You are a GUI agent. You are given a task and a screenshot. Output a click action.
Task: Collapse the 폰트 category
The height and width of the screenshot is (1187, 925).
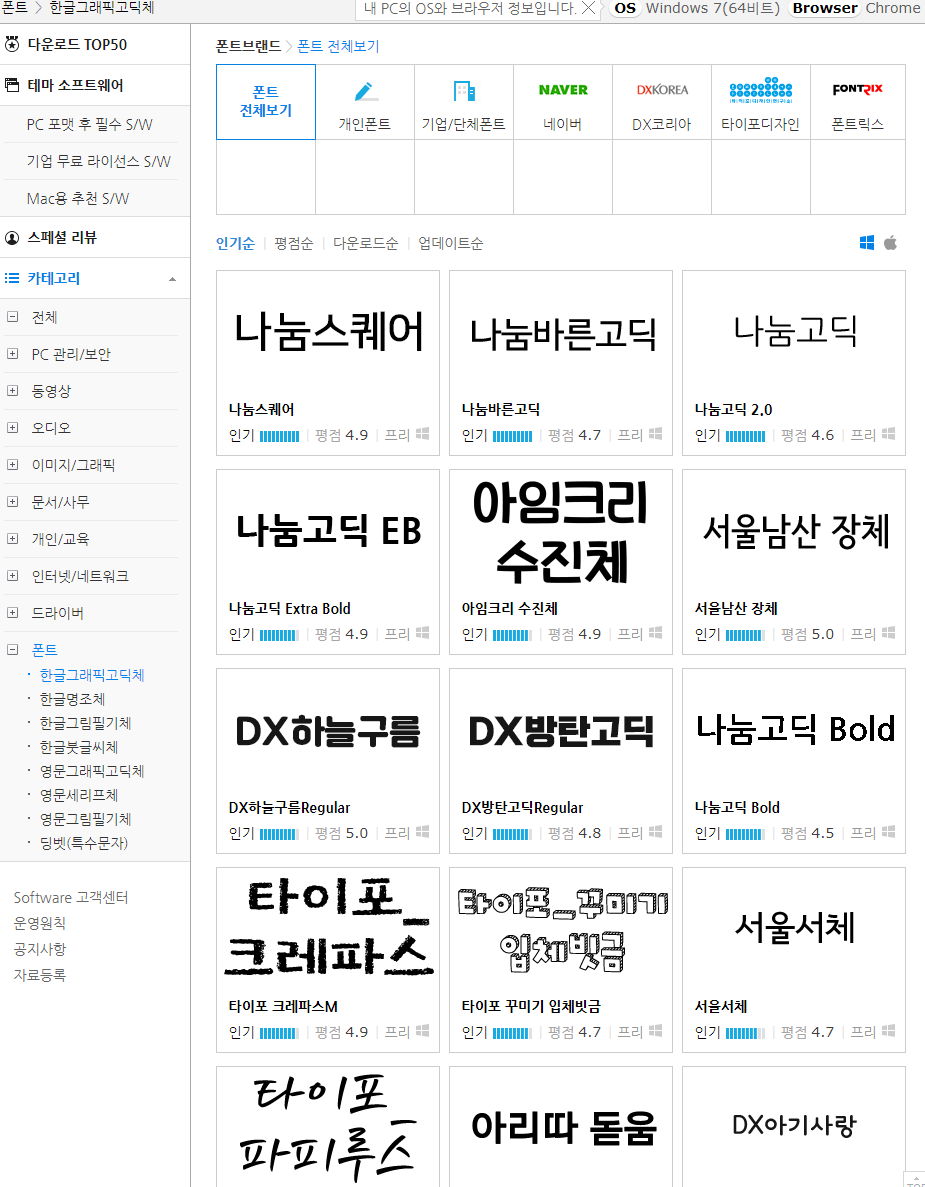click(12, 650)
